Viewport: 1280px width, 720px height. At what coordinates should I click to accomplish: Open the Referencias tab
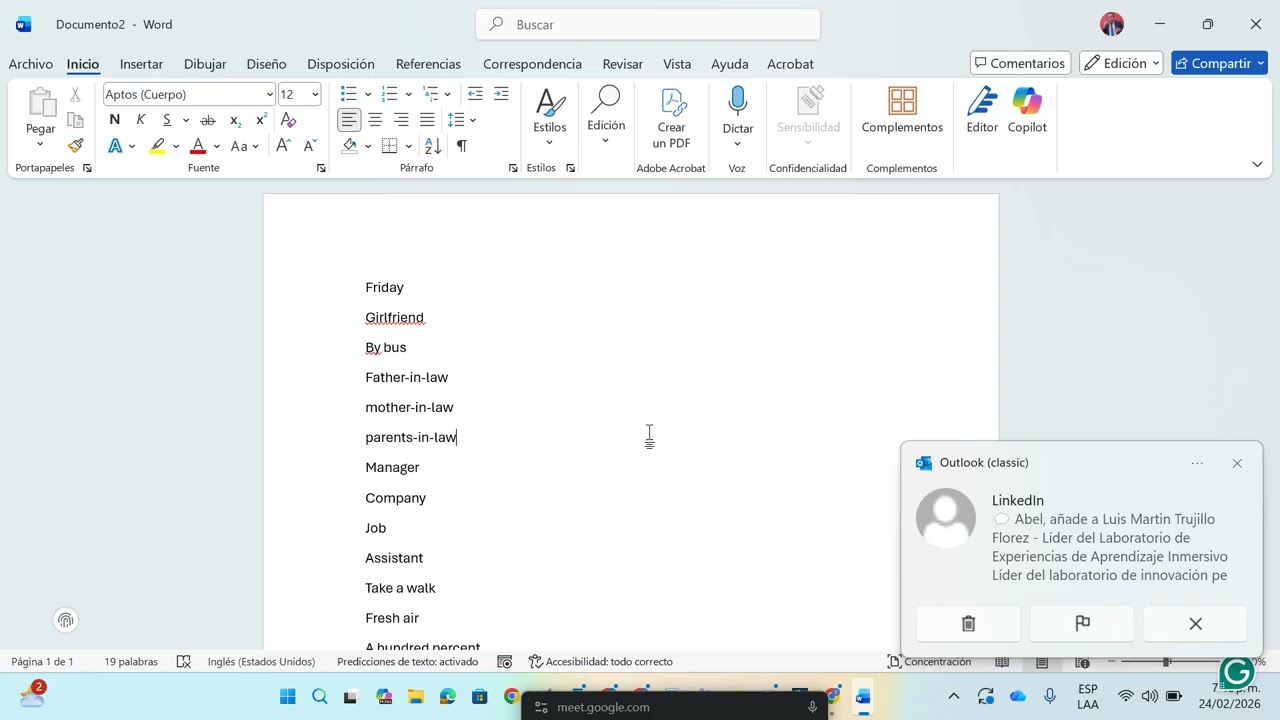[428, 64]
